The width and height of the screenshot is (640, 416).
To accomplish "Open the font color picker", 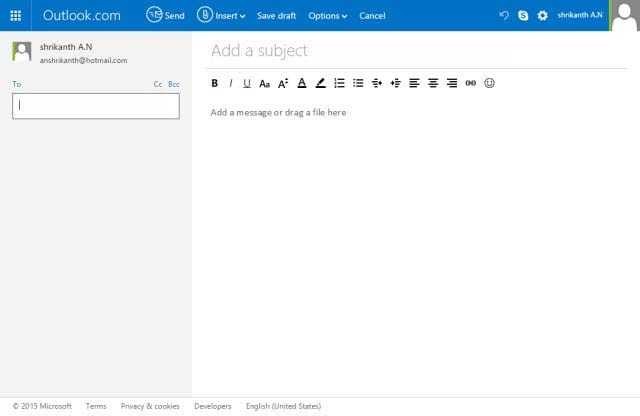I will (x=302, y=83).
